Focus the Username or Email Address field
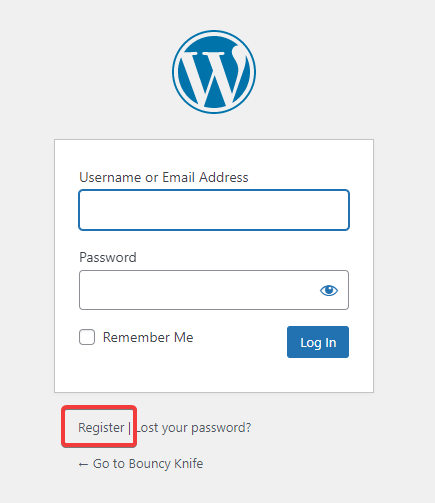The image size is (435, 503). 214,210
